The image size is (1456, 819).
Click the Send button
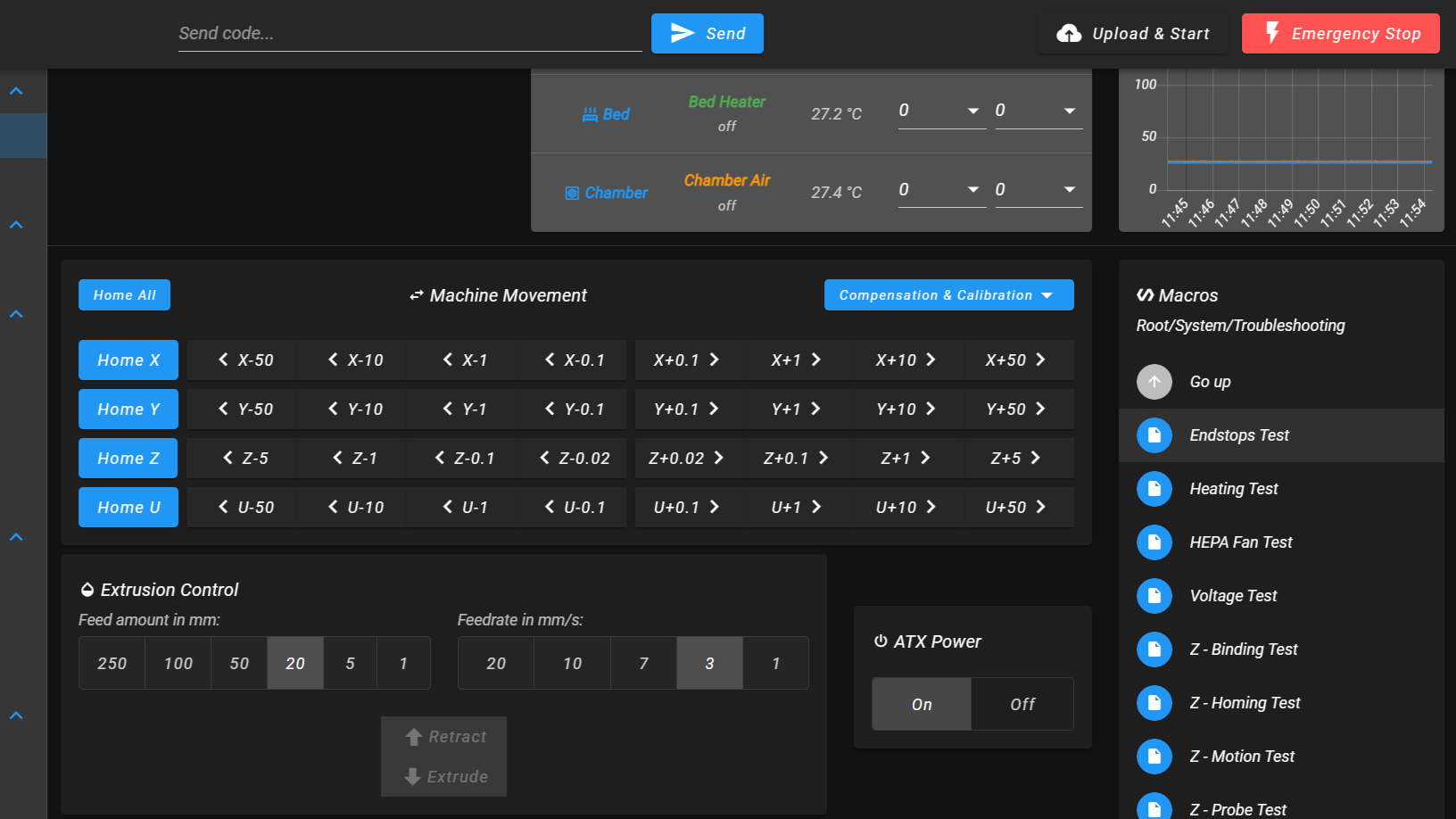click(x=707, y=34)
